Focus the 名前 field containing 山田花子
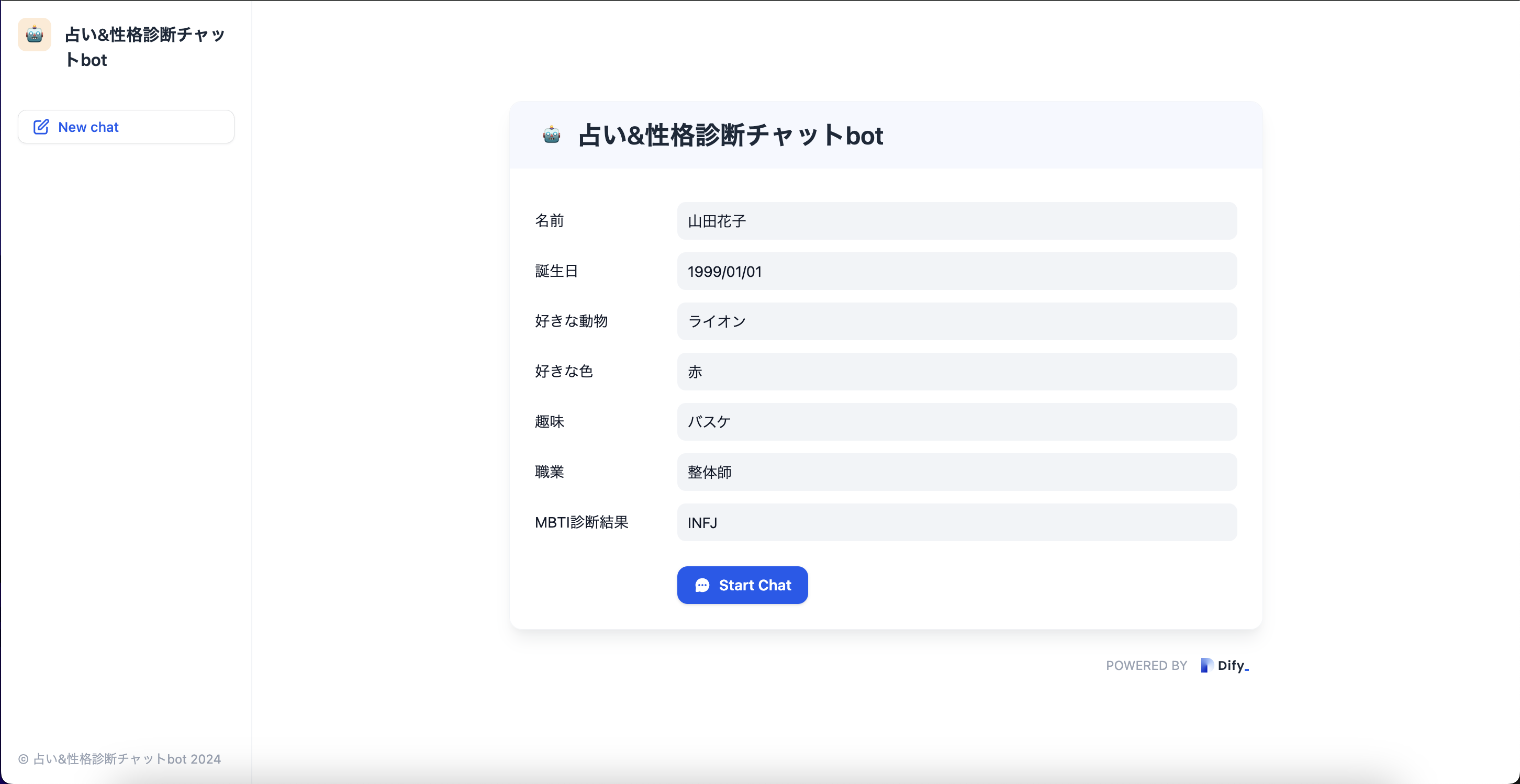 click(x=956, y=221)
